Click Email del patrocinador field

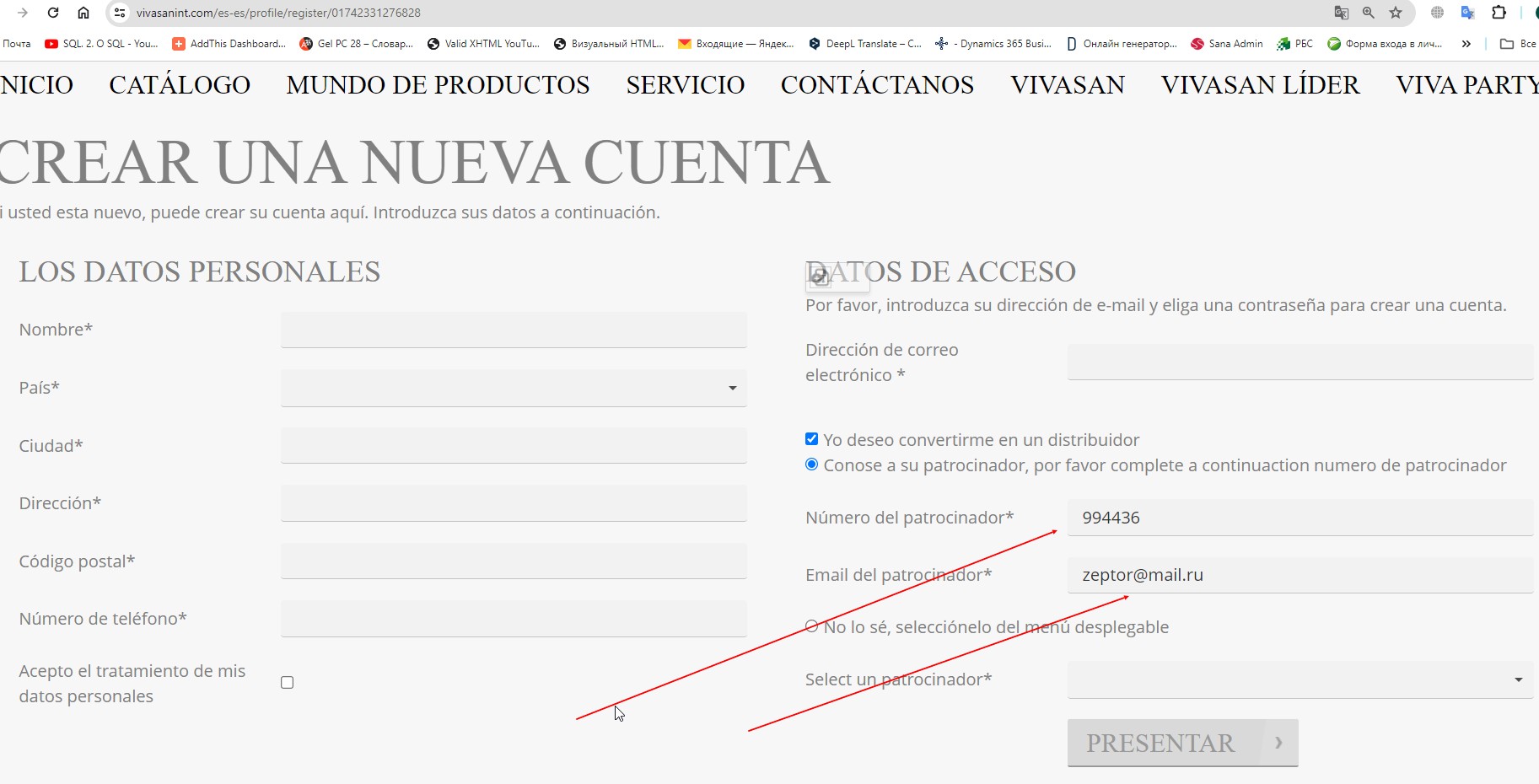coord(1300,575)
